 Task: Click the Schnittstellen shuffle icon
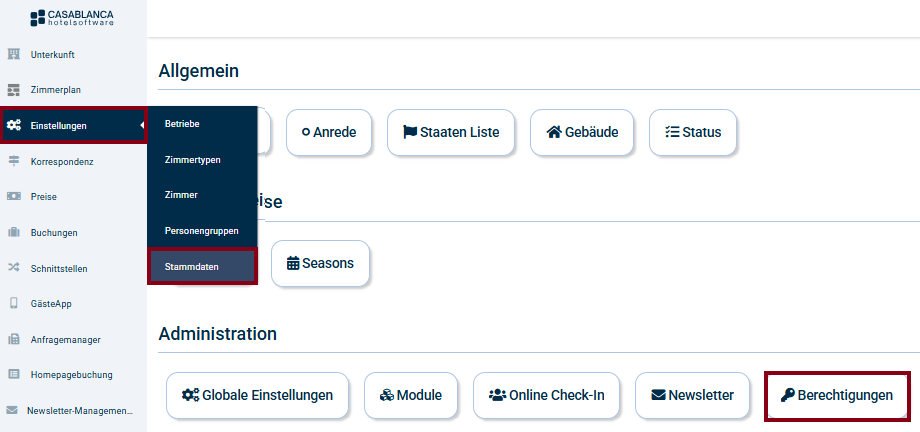(14, 268)
